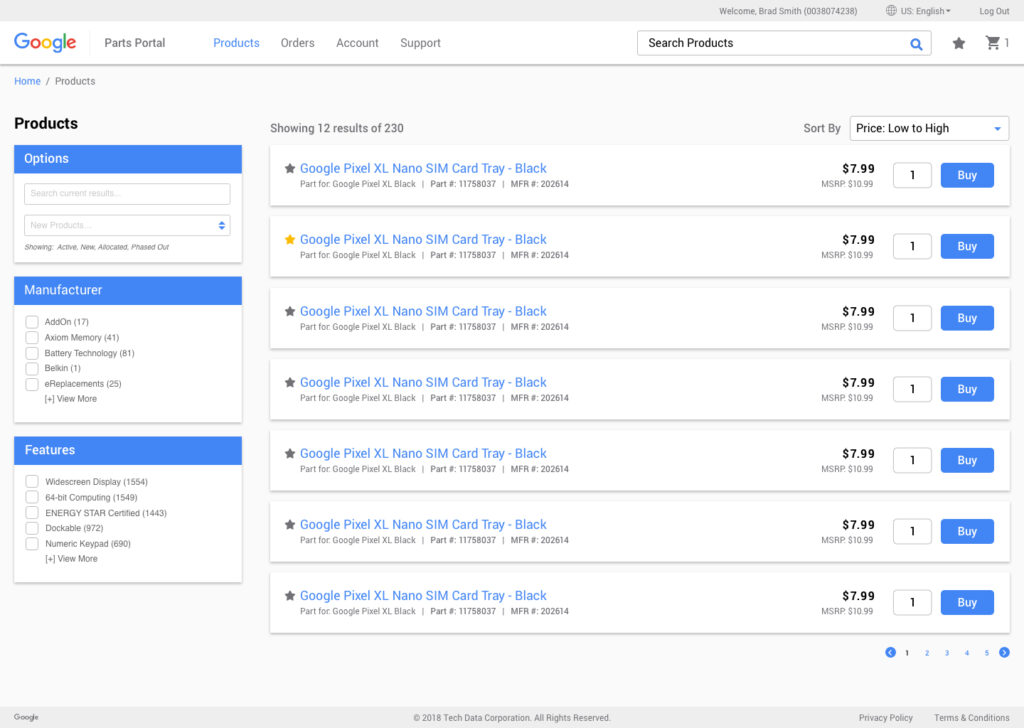
Task: Star the third product in the list
Action: click(290, 311)
